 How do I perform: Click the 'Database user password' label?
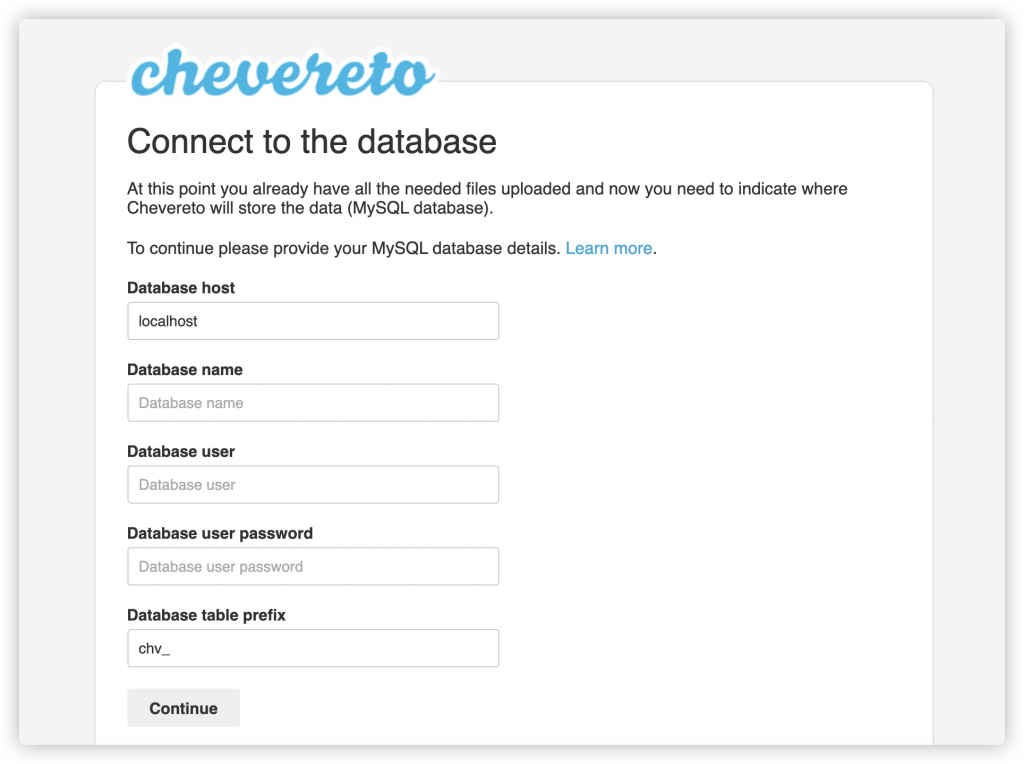point(220,534)
